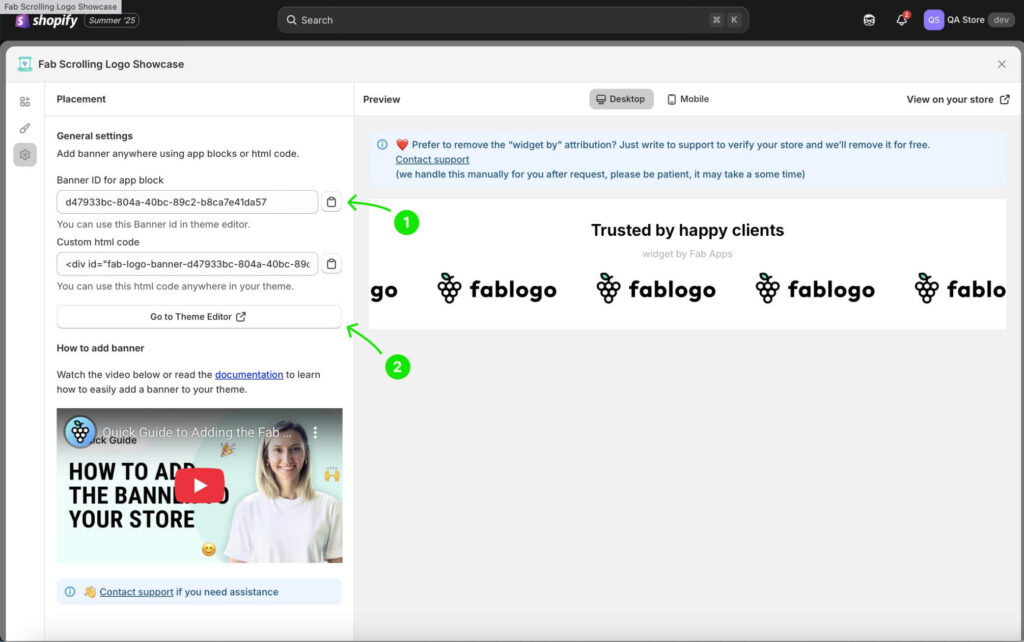
Task: Click the Shopify logo in the top bar
Action: click(x=46, y=21)
